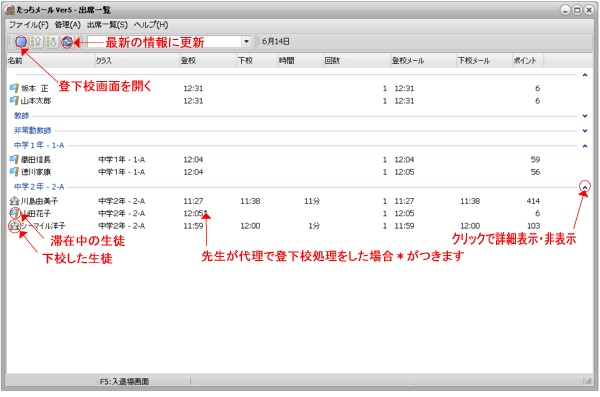Click the status icon beside 山本太郎
The width and height of the screenshot is (600, 397).
pyautogui.click(x=14, y=101)
